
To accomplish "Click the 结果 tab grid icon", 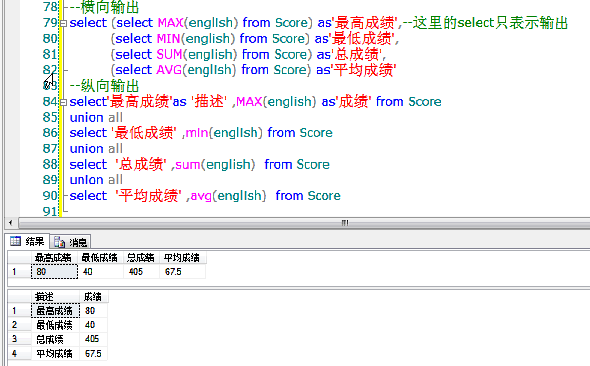I will click(15, 241).
